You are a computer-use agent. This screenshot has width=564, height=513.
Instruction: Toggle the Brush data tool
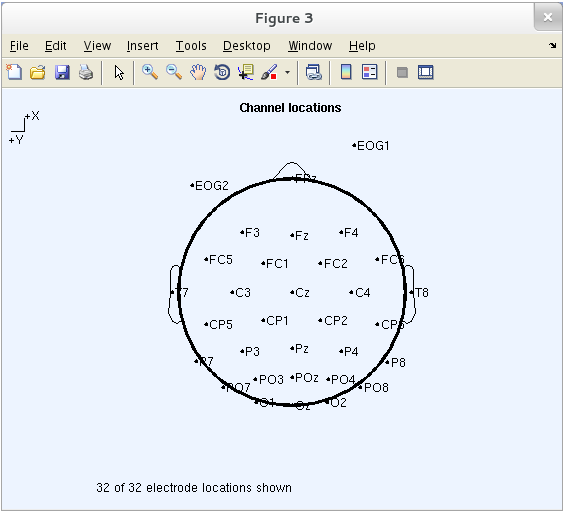[x=269, y=72]
